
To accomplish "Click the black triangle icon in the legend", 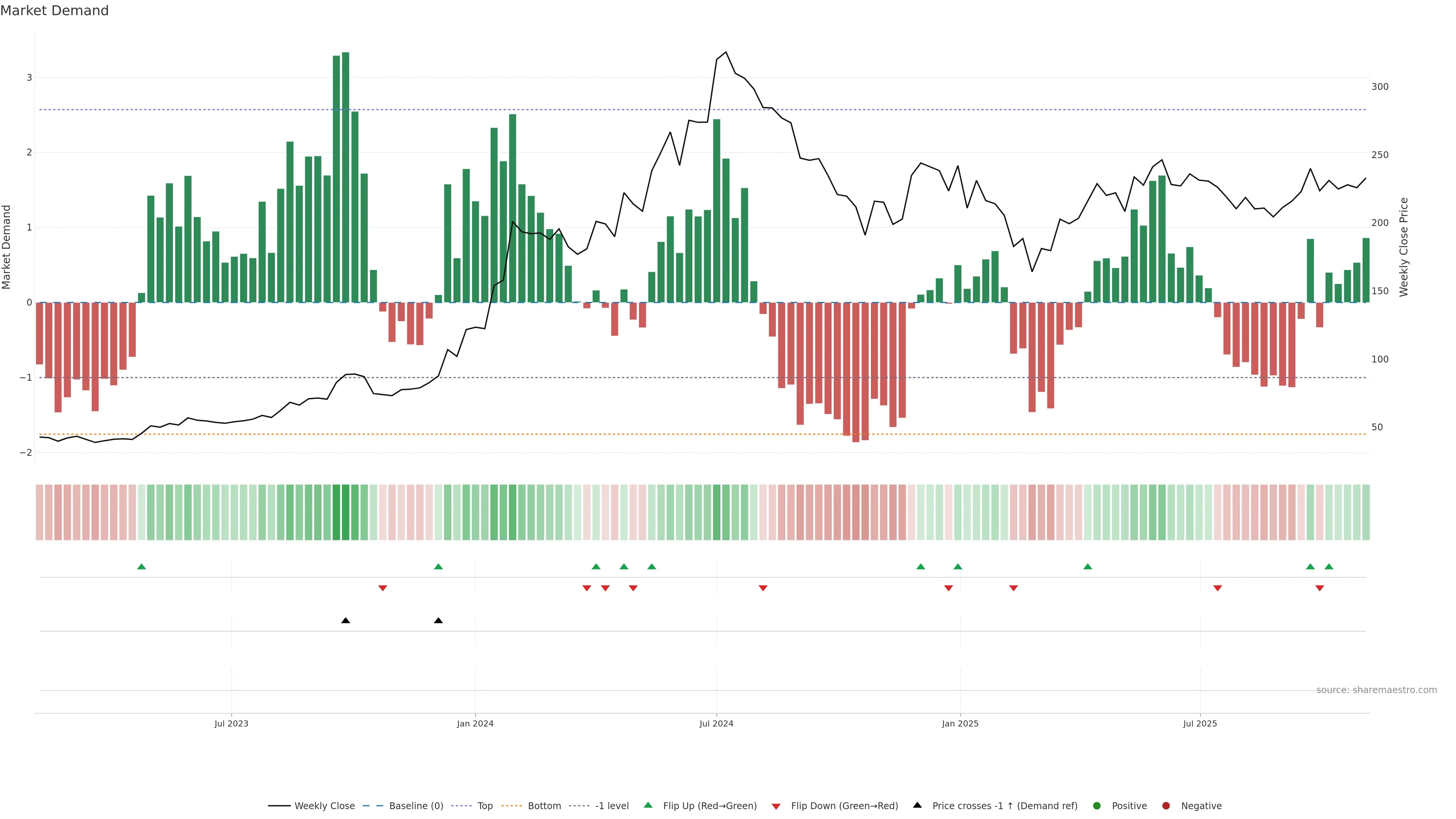I will point(917,805).
